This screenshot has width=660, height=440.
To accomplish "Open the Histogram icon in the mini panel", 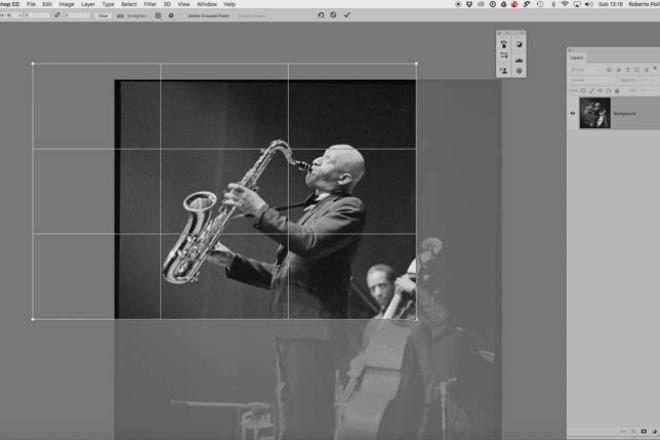I will (519, 60).
